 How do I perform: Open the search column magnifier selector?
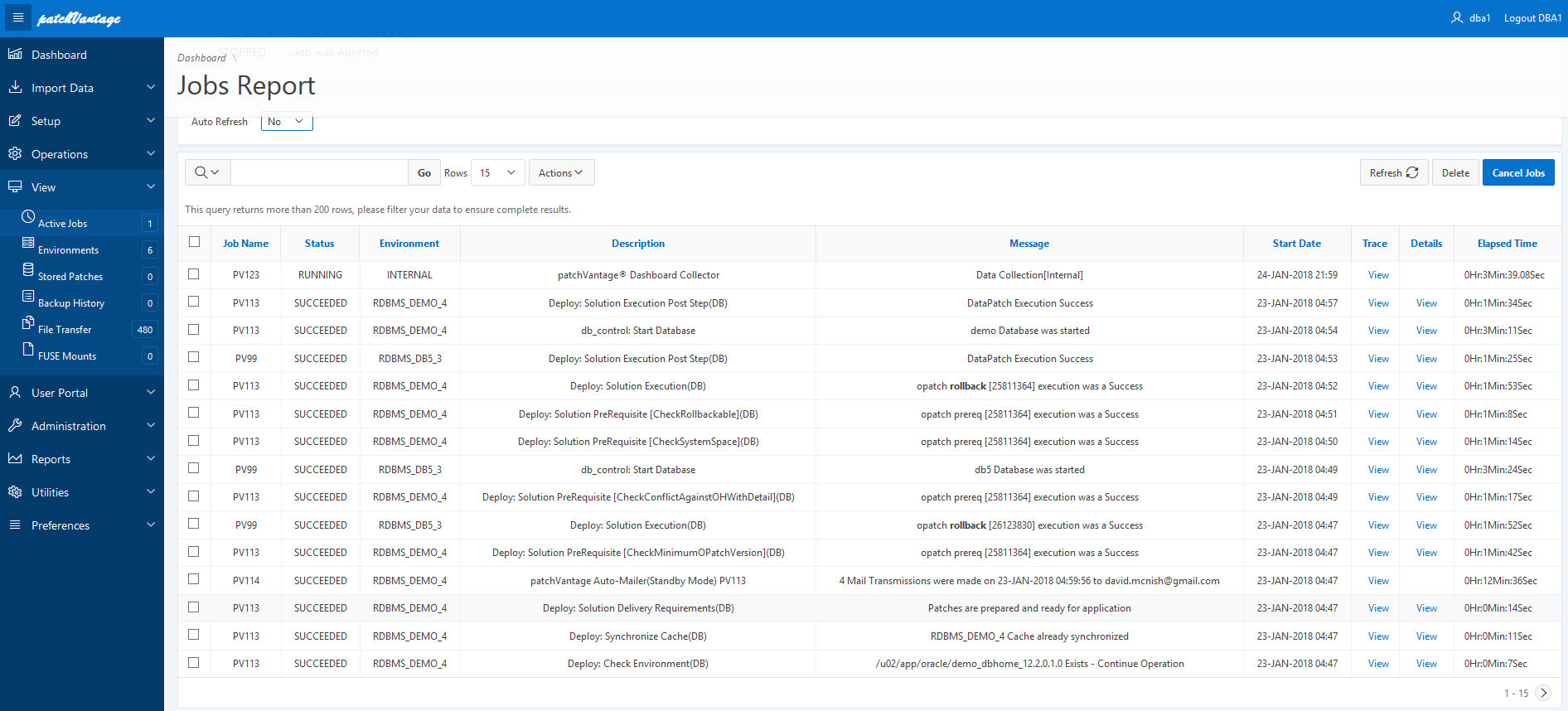click(207, 172)
